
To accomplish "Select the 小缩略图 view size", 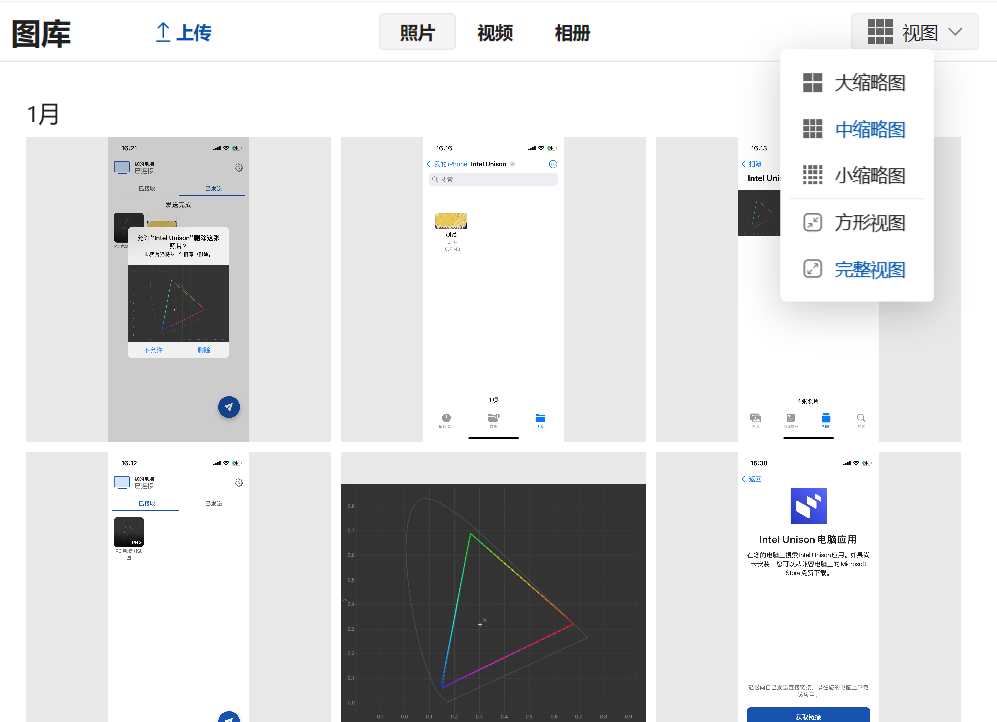I will [871, 175].
